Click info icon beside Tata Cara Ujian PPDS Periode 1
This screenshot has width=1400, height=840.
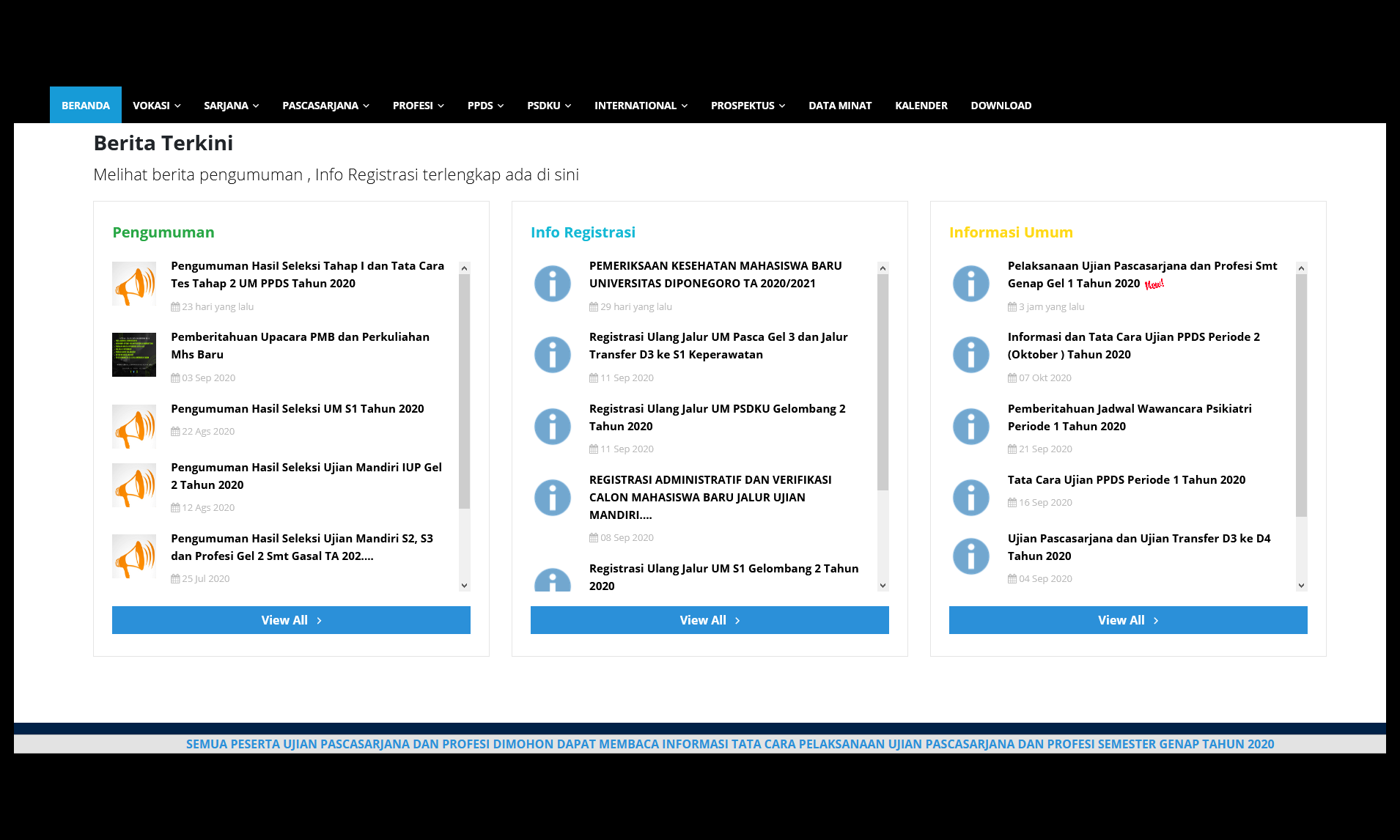[x=970, y=498]
